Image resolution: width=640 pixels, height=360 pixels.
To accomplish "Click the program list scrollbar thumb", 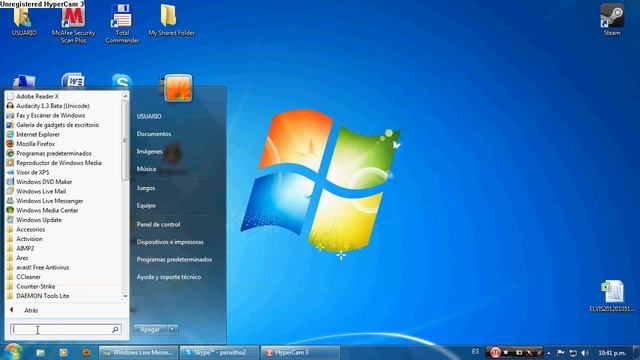I will [x=125, y=140].
